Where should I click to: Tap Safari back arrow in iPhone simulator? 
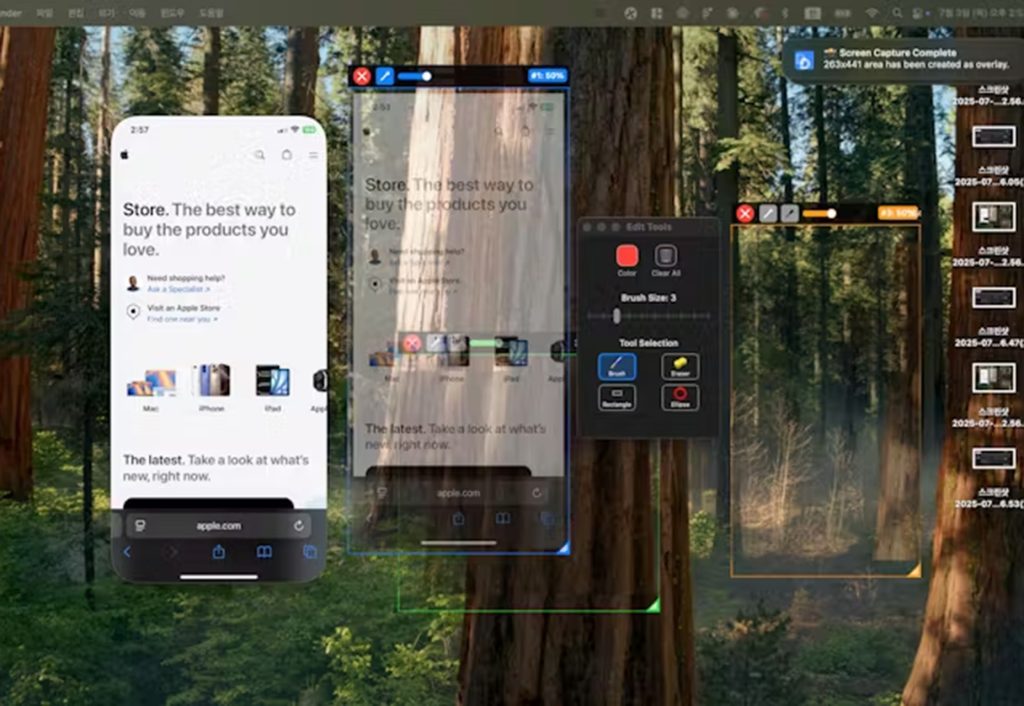point(127,553)
